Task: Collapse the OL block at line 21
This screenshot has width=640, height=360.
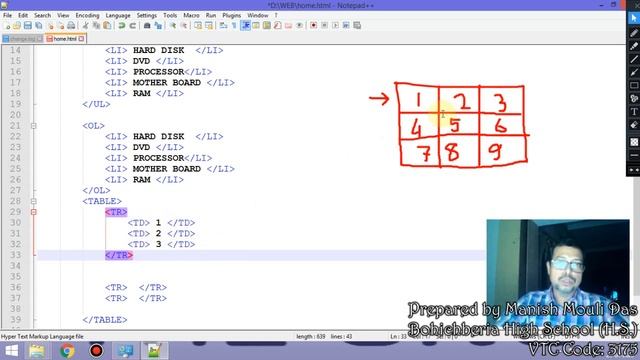Action: 34,126
